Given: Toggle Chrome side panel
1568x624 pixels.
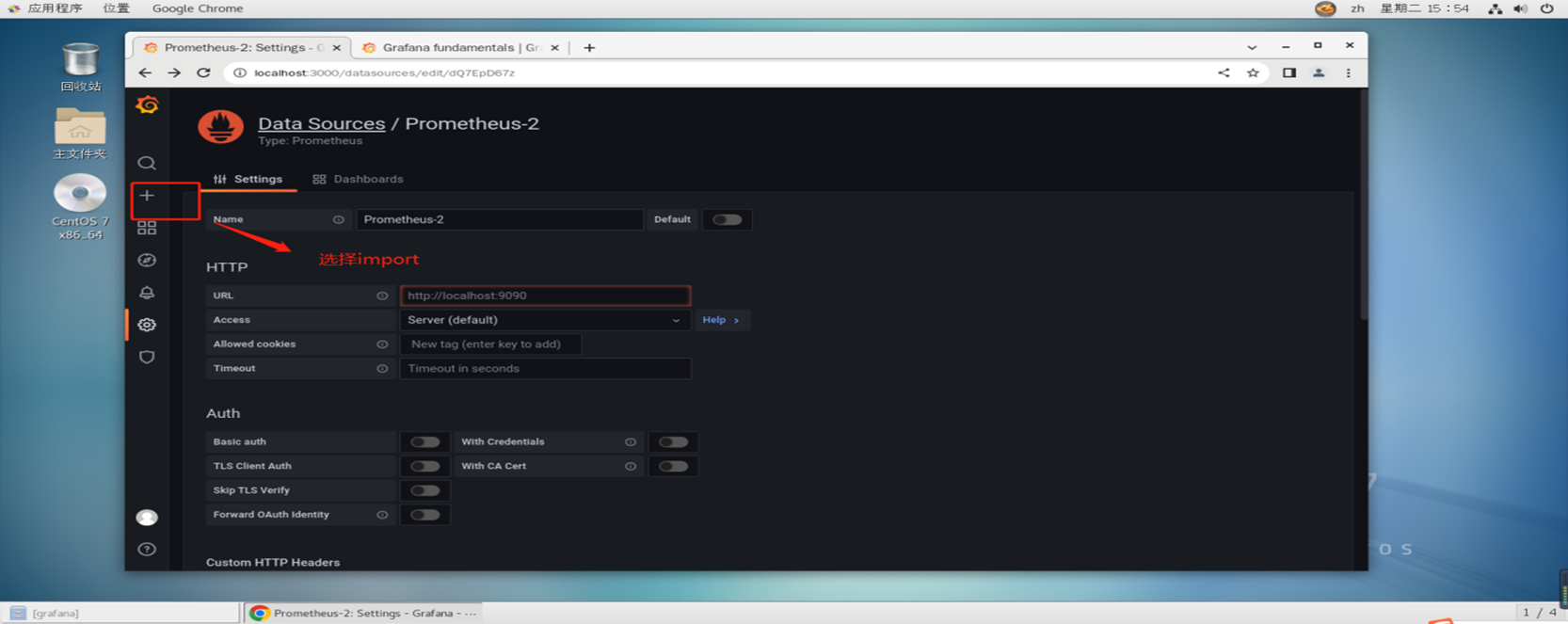Looking at the screenshot, I should point(1289,72).
